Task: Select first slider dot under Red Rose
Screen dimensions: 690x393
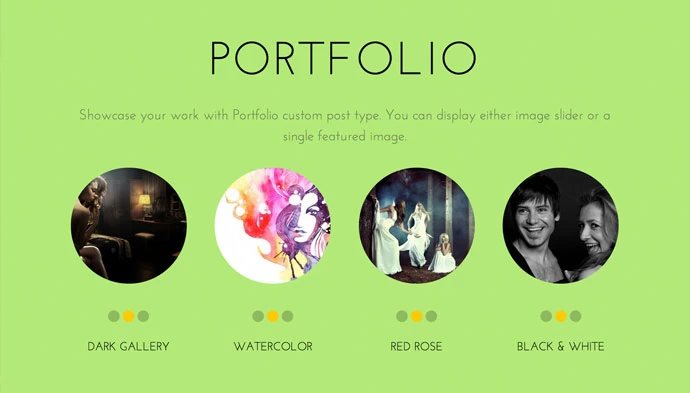Action: tap(402, 316)
